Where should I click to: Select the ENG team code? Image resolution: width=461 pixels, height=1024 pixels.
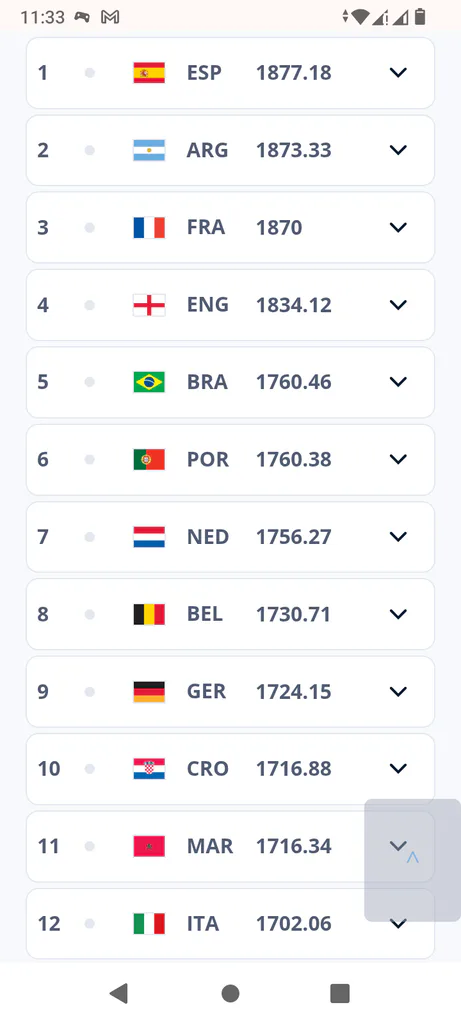[x=208, y=305]
